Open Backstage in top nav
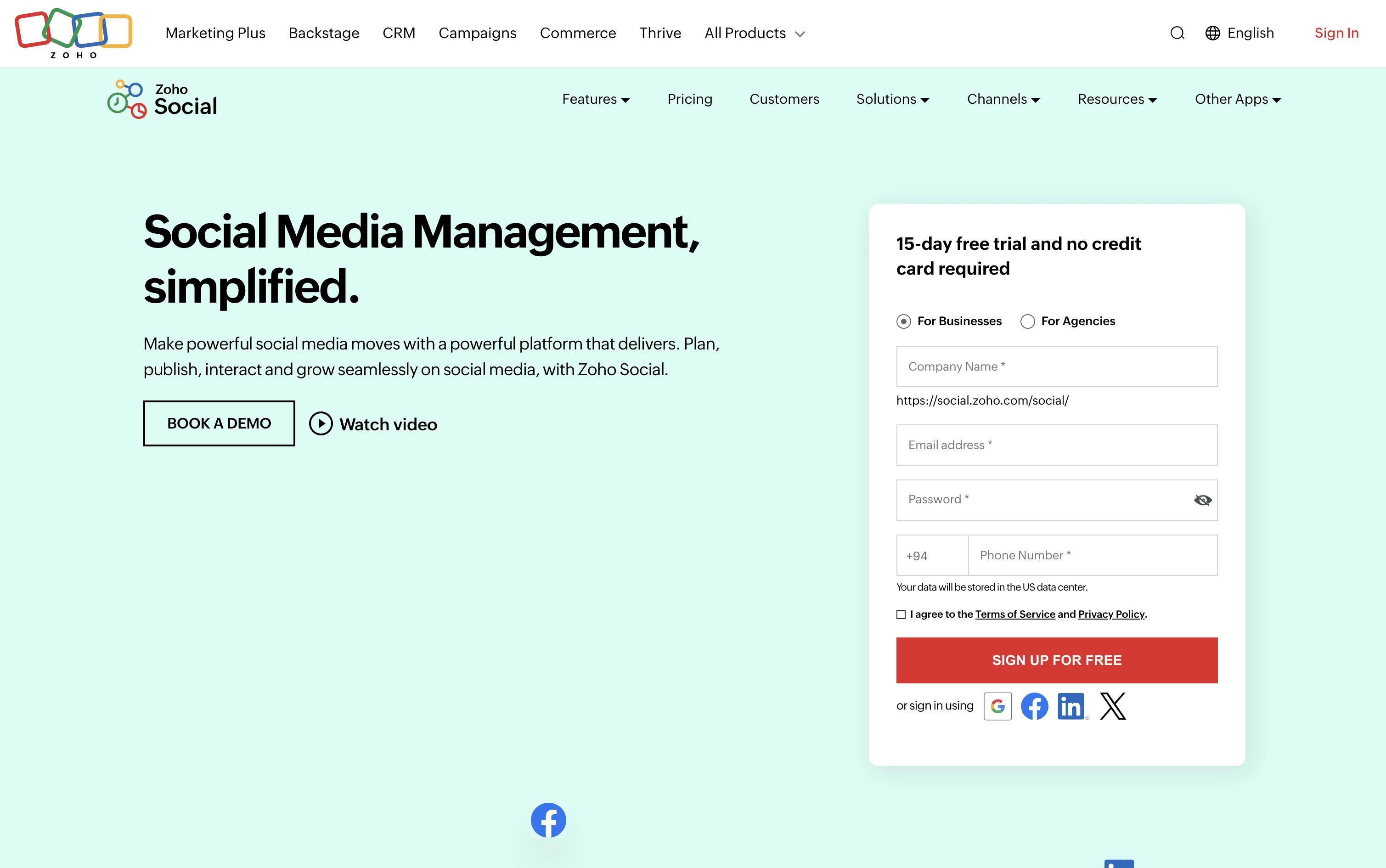The height and width of the screenshot is (868, 1386). click(x=324, y=33)
